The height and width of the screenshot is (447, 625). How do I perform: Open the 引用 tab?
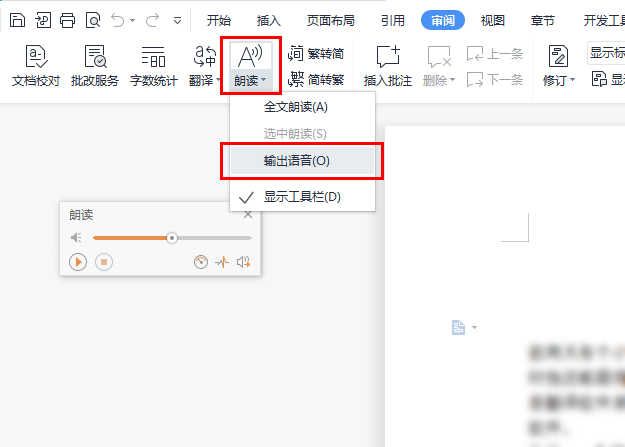pos(393,20)
